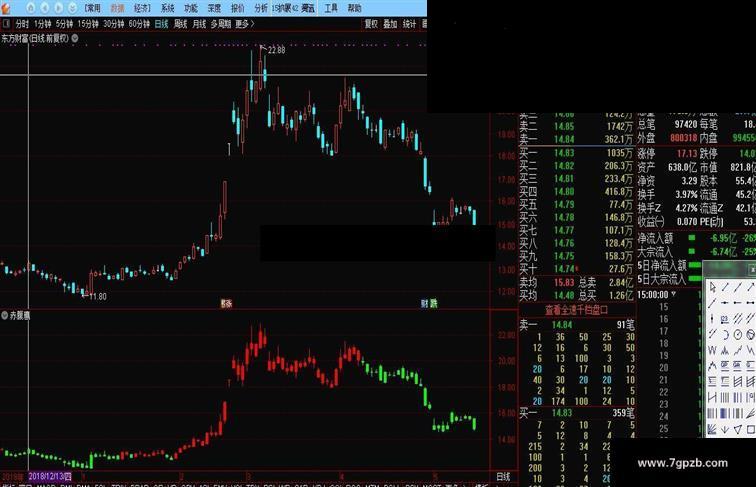
Task: Open the 报价 menu
Action: pyautogui.click(x=238, y=8)
